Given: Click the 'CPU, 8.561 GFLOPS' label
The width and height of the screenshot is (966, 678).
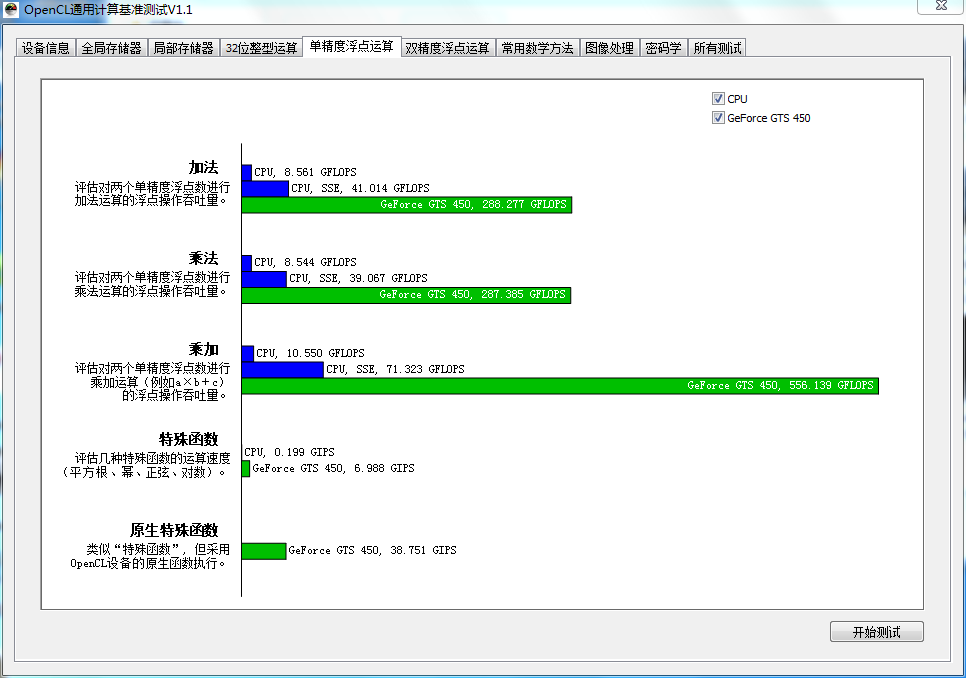Looking at the screenshot, I should (x=306, y=172).
